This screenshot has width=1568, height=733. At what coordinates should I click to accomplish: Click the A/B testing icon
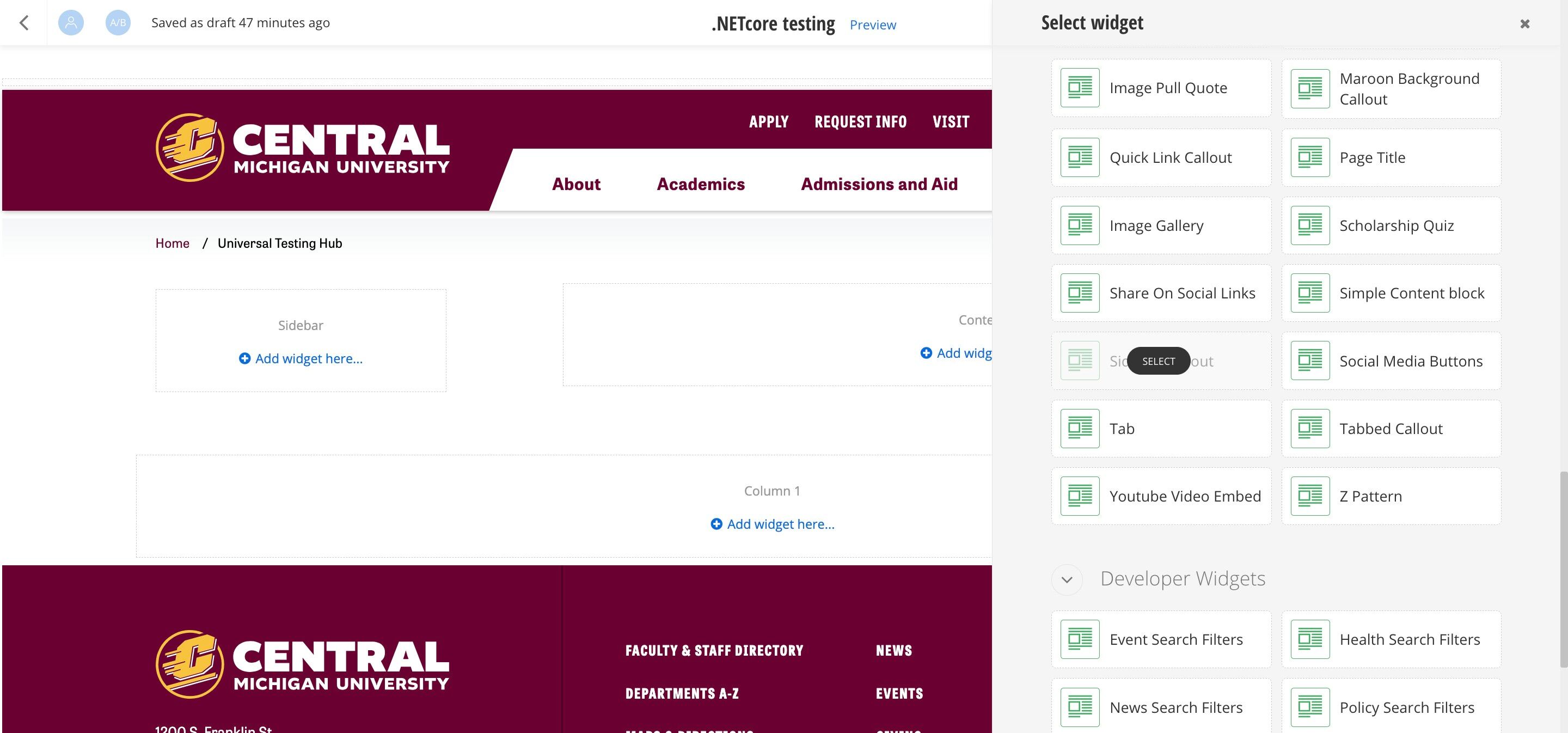[118, 22]
